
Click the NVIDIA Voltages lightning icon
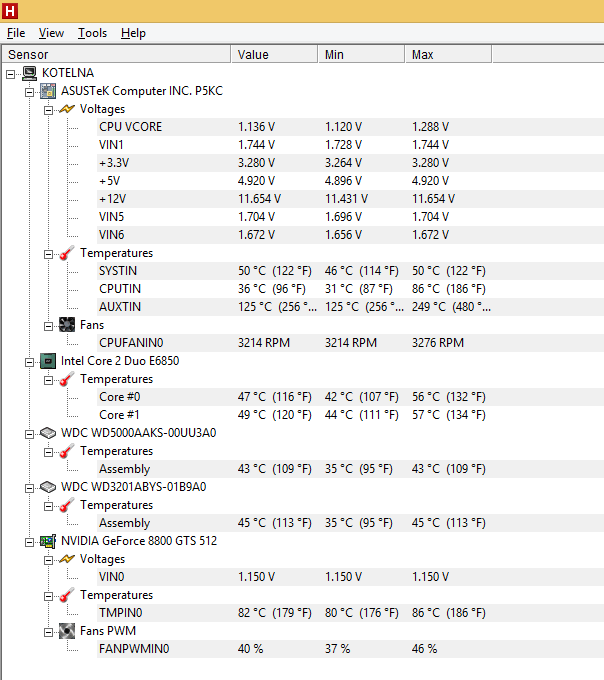point(67,559)
